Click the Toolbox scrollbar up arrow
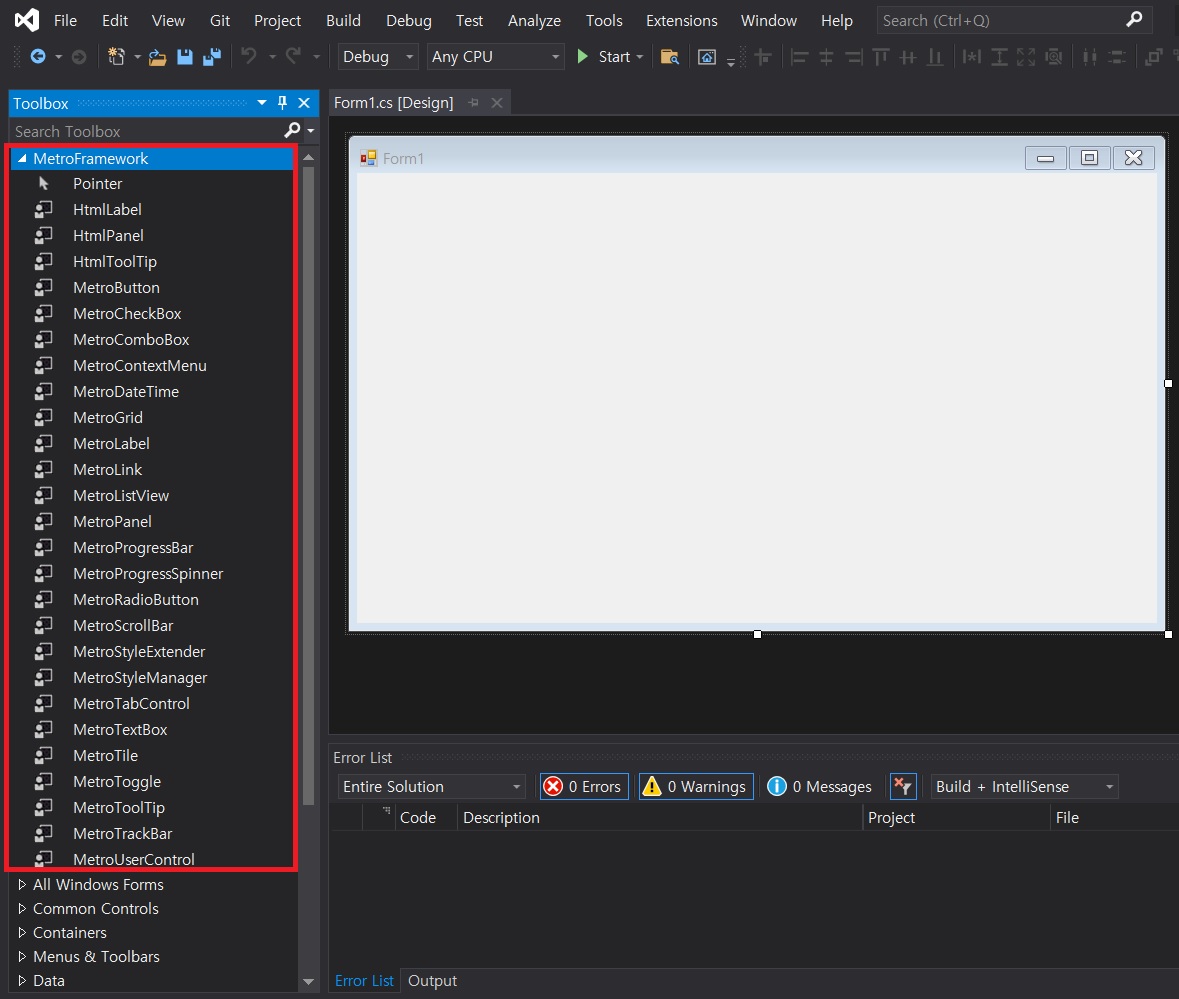Image resolution: width=1179 pixels, height=999 pixels. (x=308, y=157)
